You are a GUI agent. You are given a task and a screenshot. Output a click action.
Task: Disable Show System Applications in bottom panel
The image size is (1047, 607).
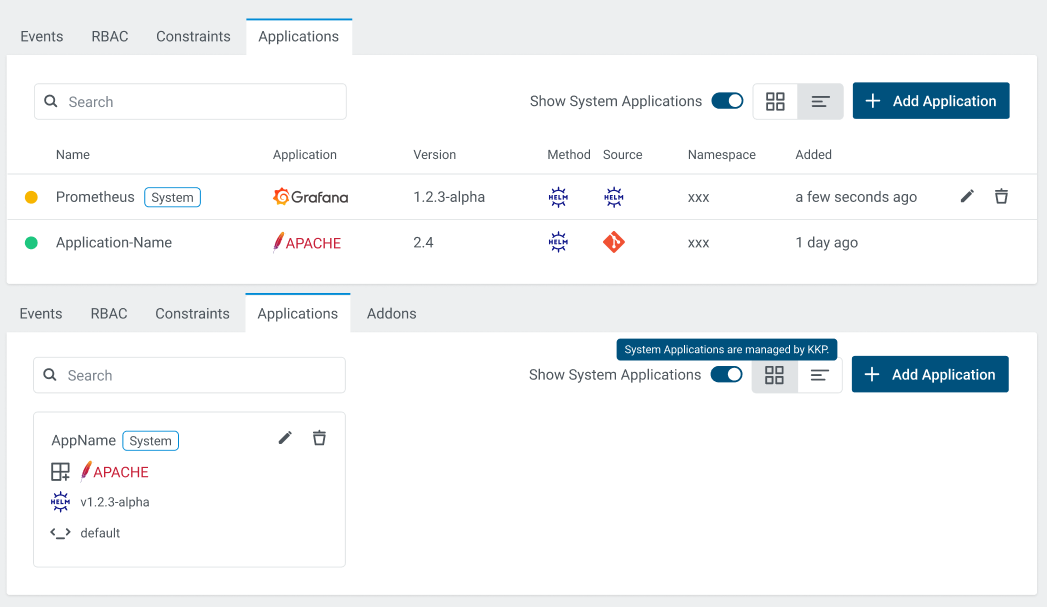pyautogui.click(x=726, y=374)
